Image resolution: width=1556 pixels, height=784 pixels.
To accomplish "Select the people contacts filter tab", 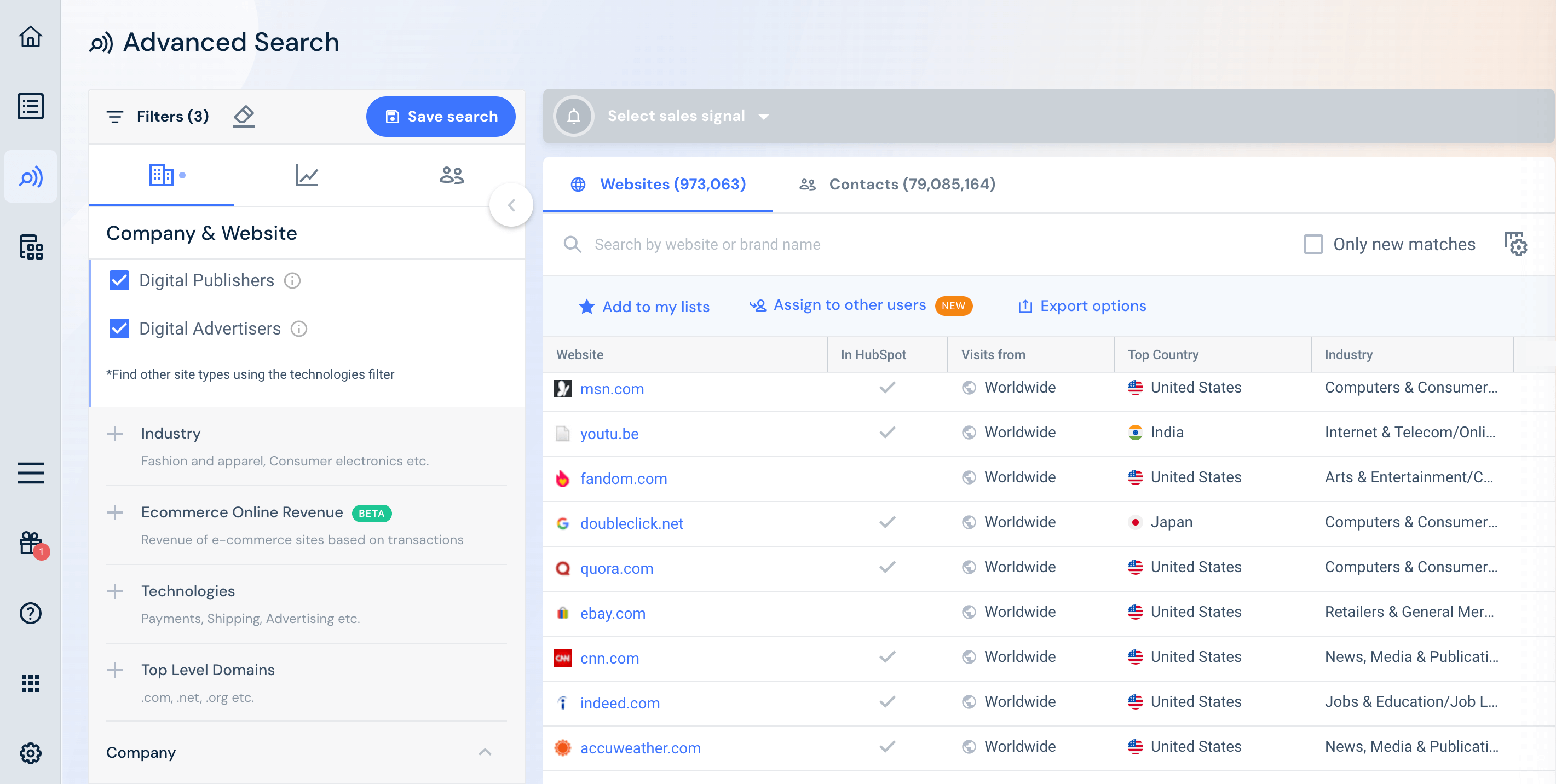I will pyautogui.click(x=451, y=175).
